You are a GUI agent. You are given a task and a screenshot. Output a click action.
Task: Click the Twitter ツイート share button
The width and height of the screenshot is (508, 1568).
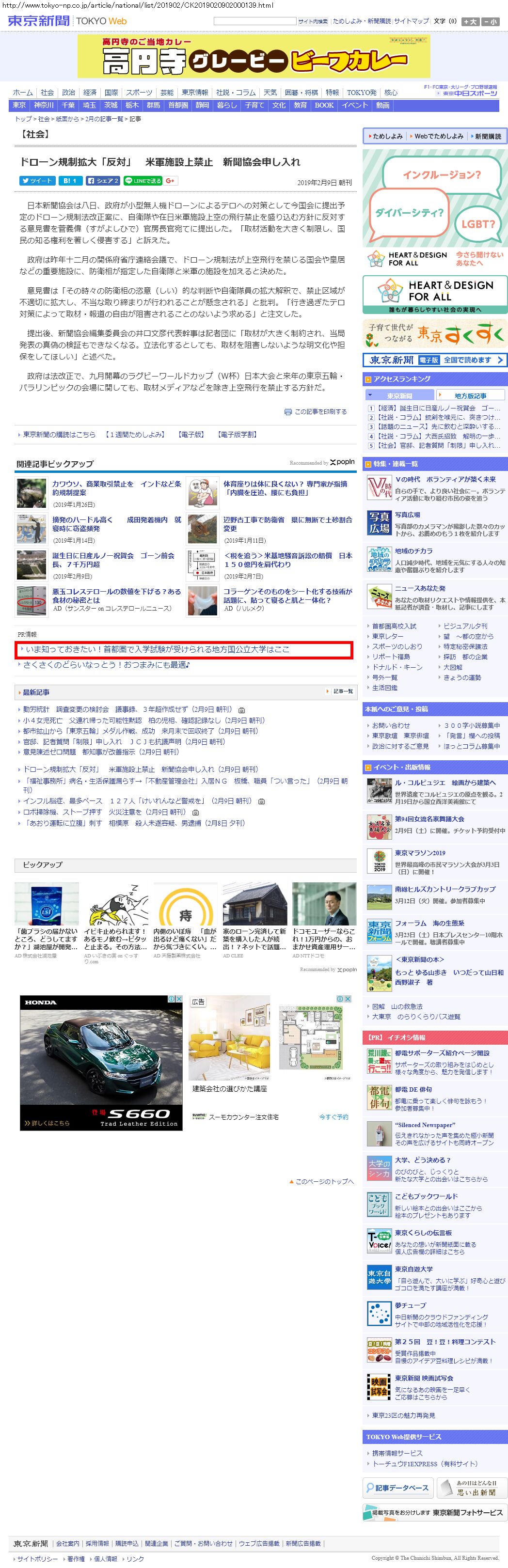click(36, 181)
